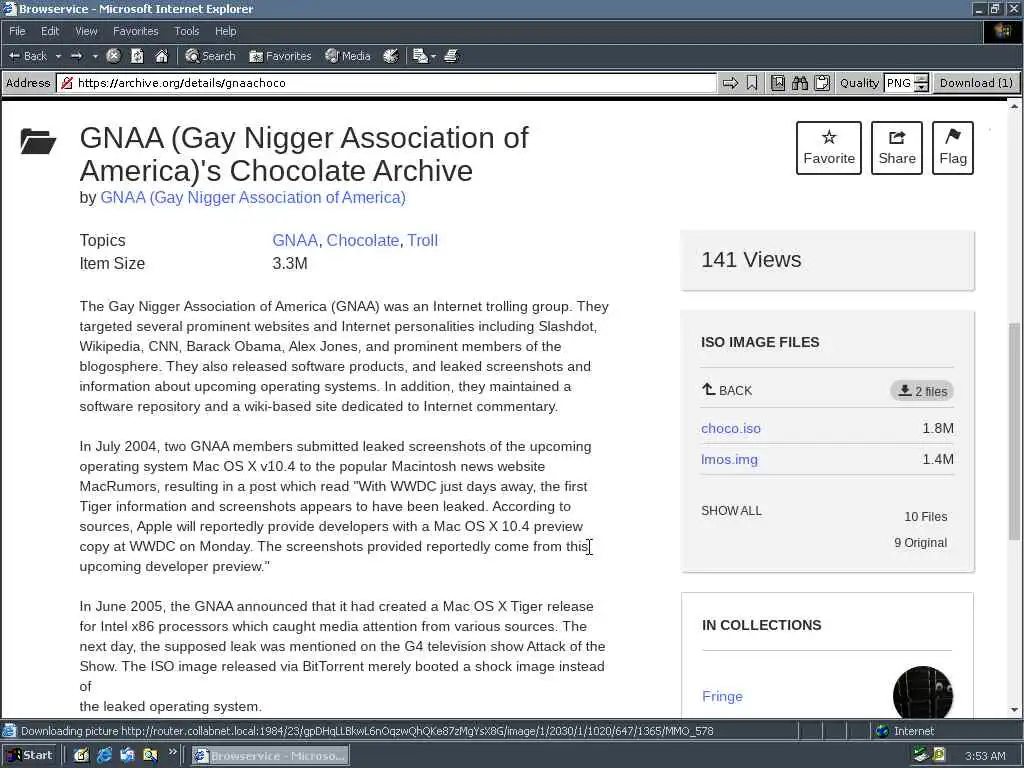The width and height of the screenshot is (1024, 768).
Task: Refresh the page with the Refresh icon
Action: tap(137, 56)
